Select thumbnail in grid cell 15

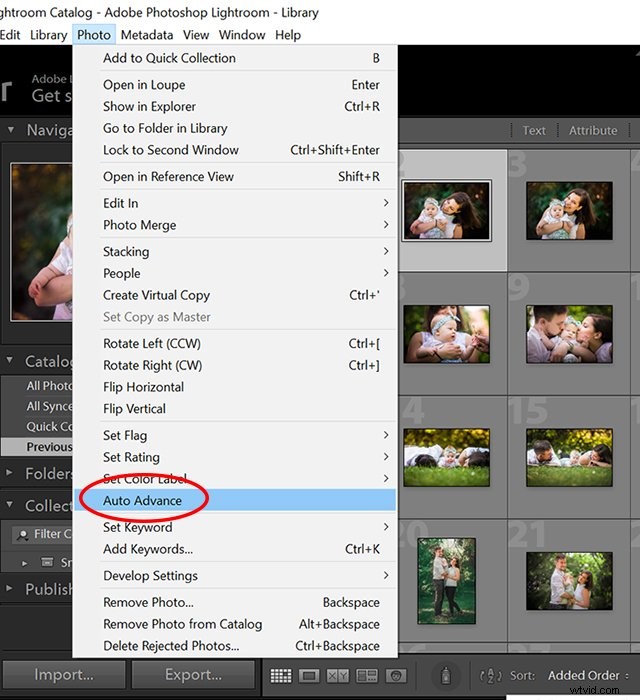(x=569, y=458)
